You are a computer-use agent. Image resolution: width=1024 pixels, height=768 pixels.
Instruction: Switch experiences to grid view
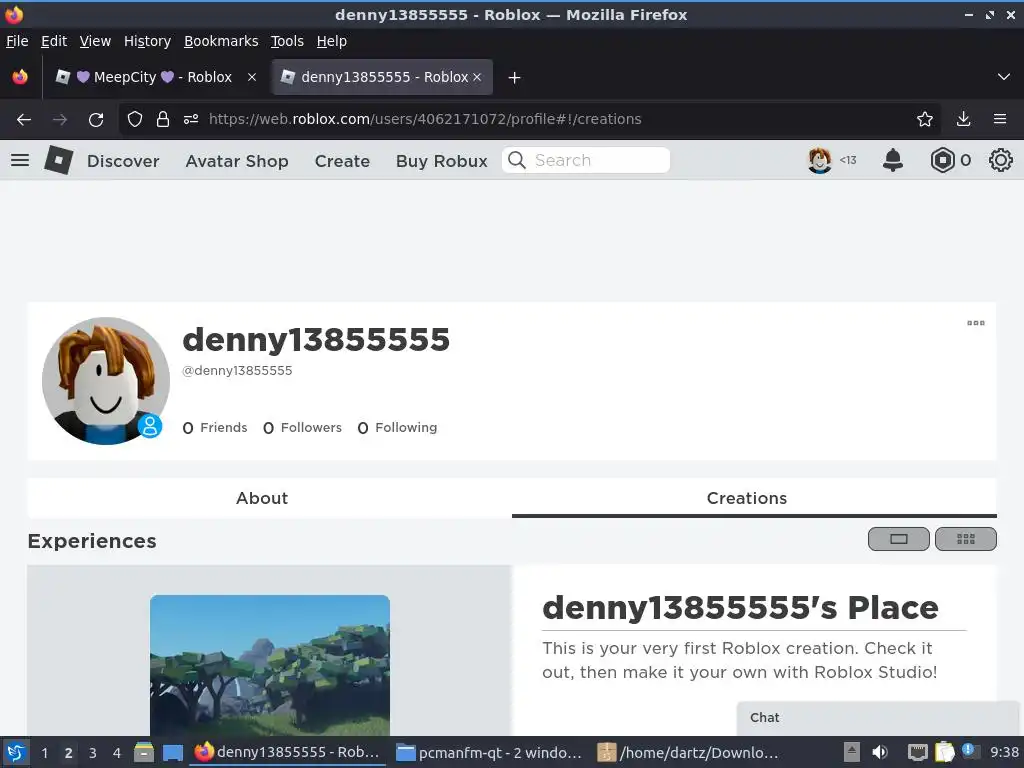[x=966, y=539]
